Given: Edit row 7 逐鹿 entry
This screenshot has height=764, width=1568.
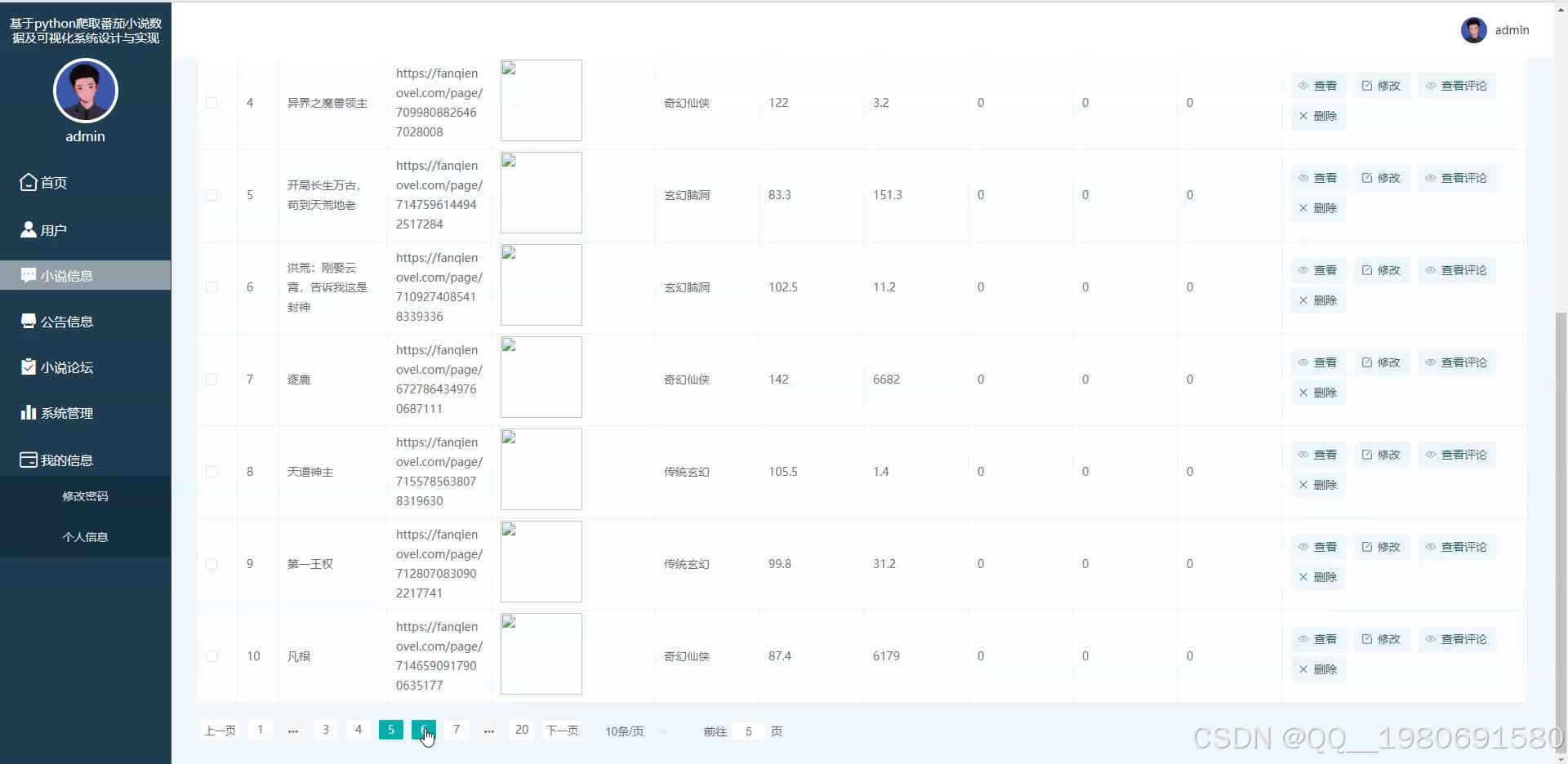Looking at the screenshot, I should coord(1382,362).
